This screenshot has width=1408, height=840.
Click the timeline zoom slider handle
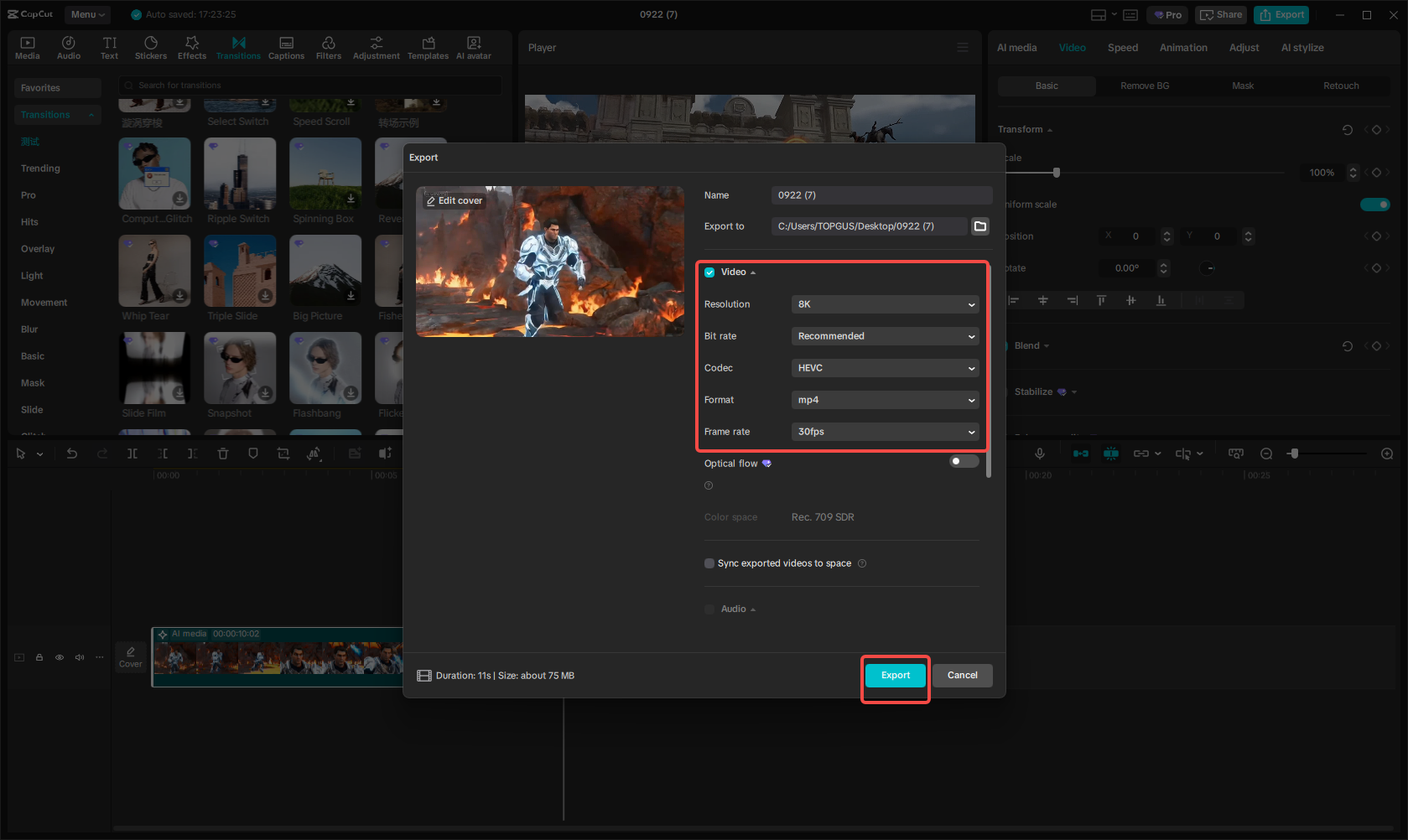1294,454
